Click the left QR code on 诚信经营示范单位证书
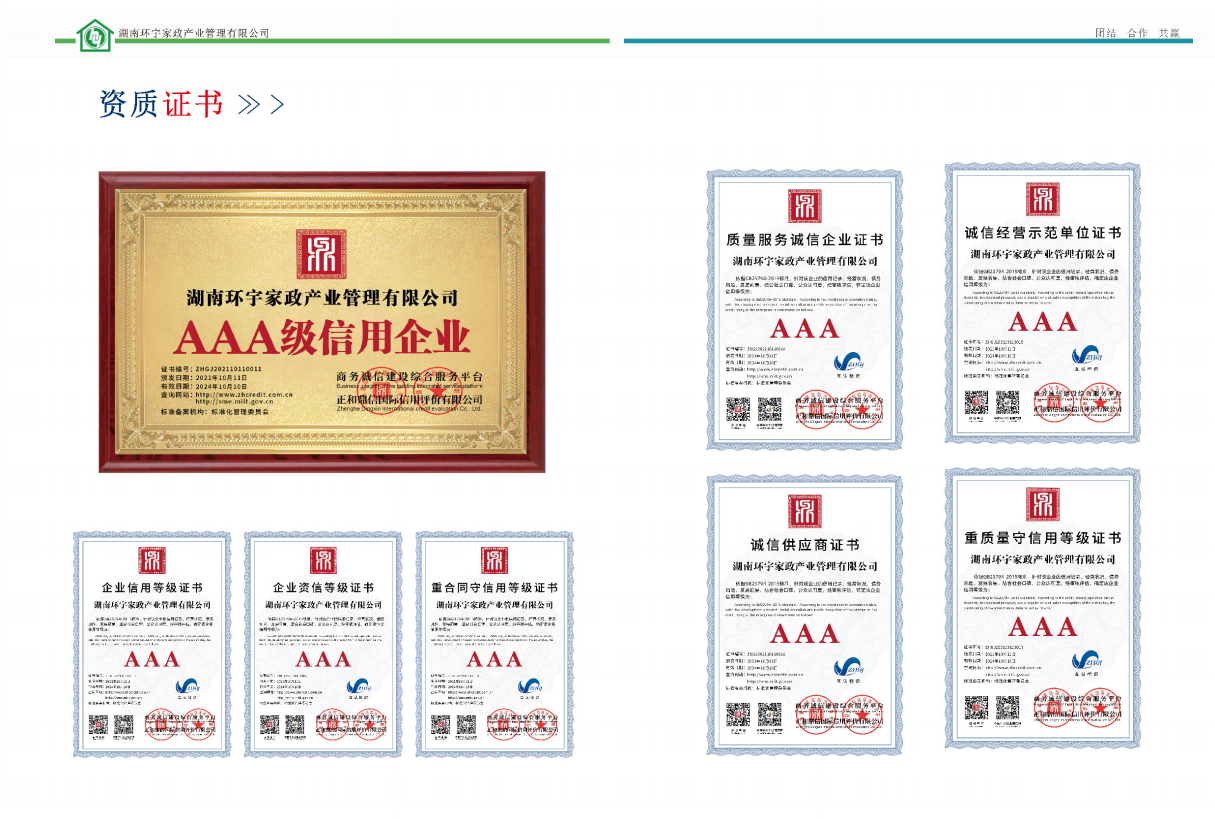This screenshot has width=1215, height=819. tap(977, 402)
